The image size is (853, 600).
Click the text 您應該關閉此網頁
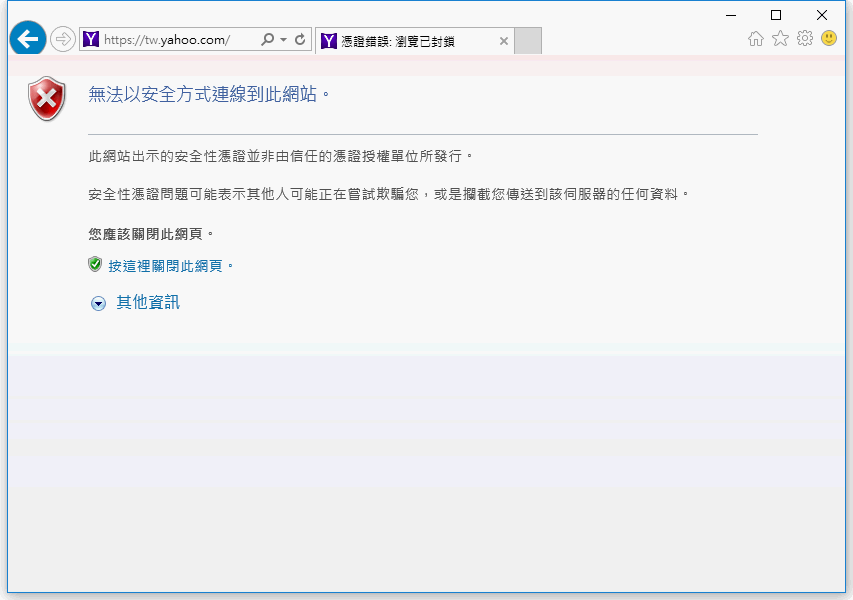pyautogui.click(x=151, y=234)
